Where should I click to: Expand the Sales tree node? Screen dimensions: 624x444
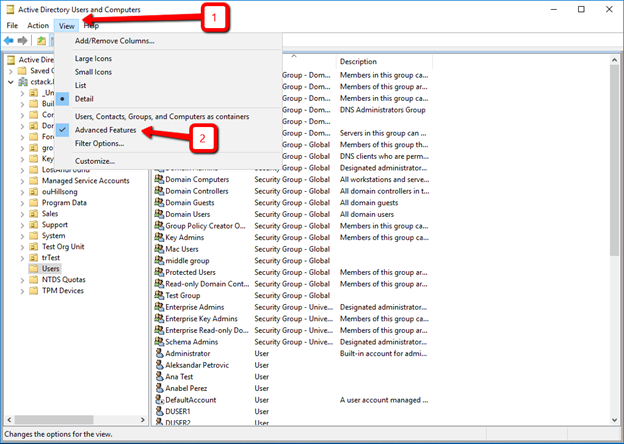click(22, 214)
